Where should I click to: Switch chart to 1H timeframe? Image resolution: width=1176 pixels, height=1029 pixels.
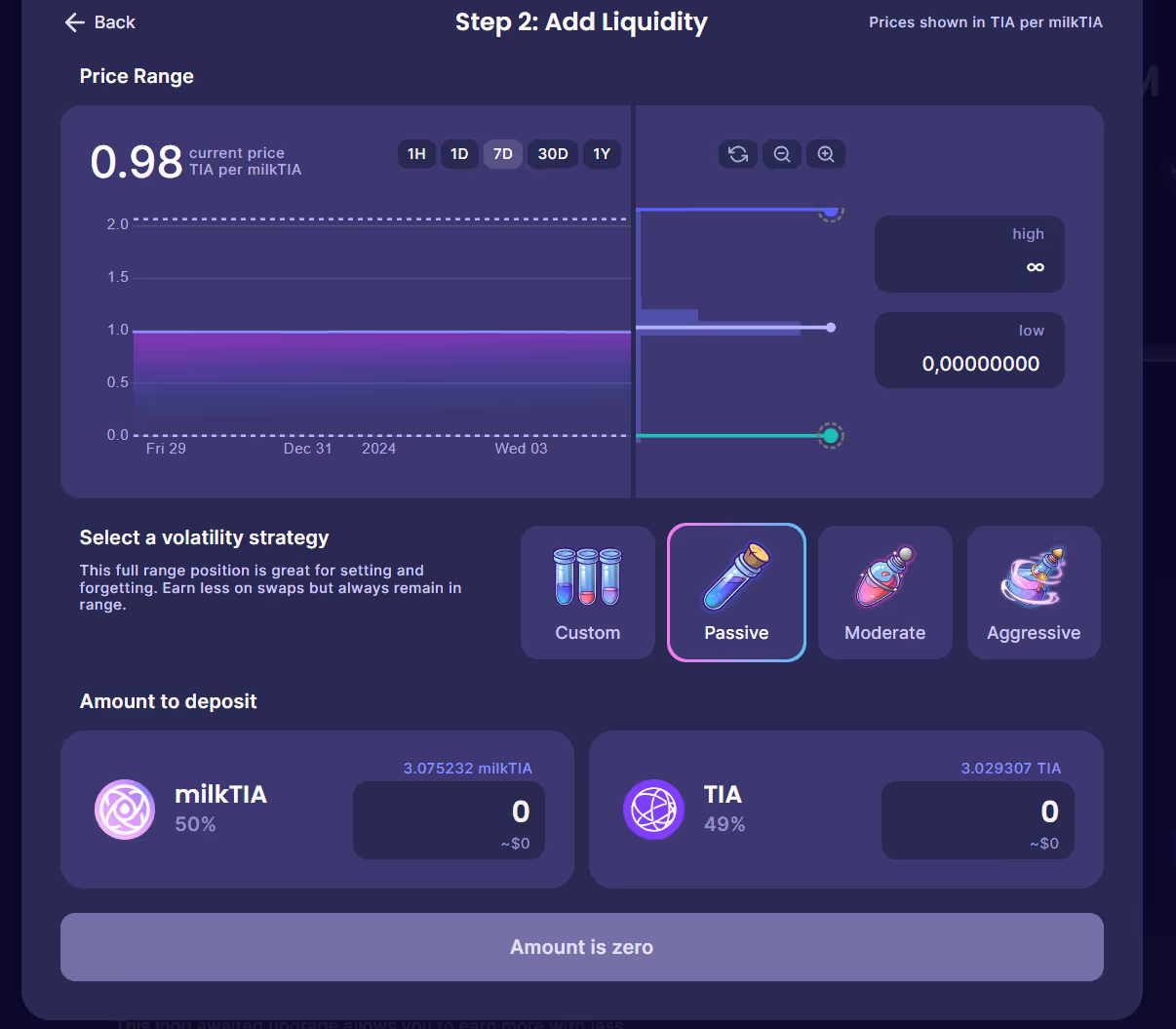click(x=416, y=154)
